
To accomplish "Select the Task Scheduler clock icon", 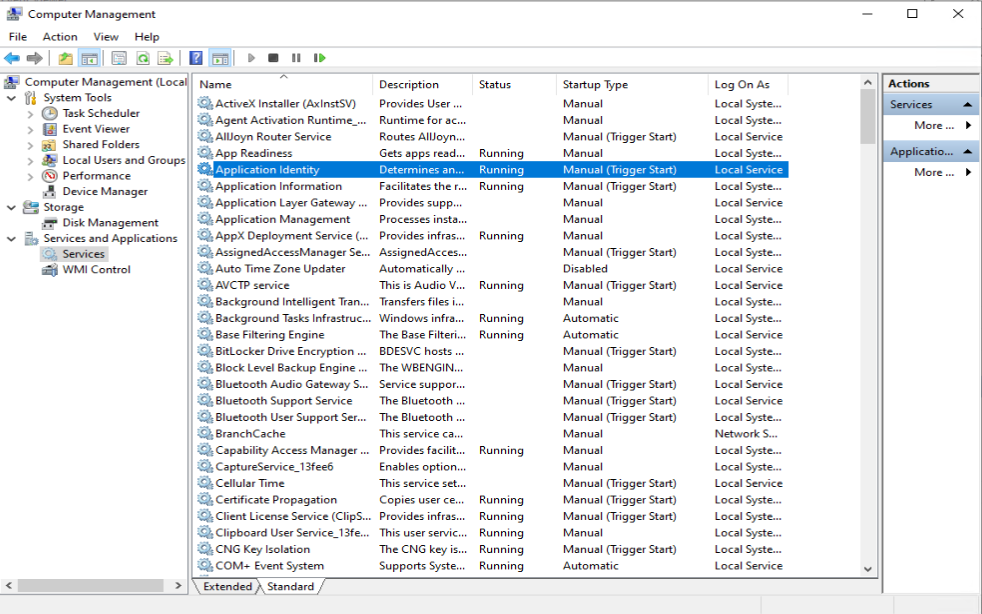I will click(x=49, y=113).
